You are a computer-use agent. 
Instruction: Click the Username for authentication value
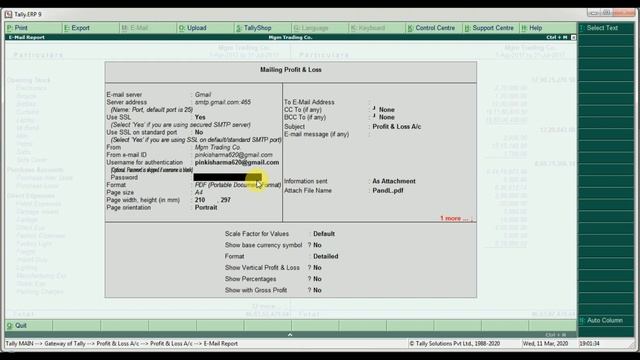pos(237,162)
